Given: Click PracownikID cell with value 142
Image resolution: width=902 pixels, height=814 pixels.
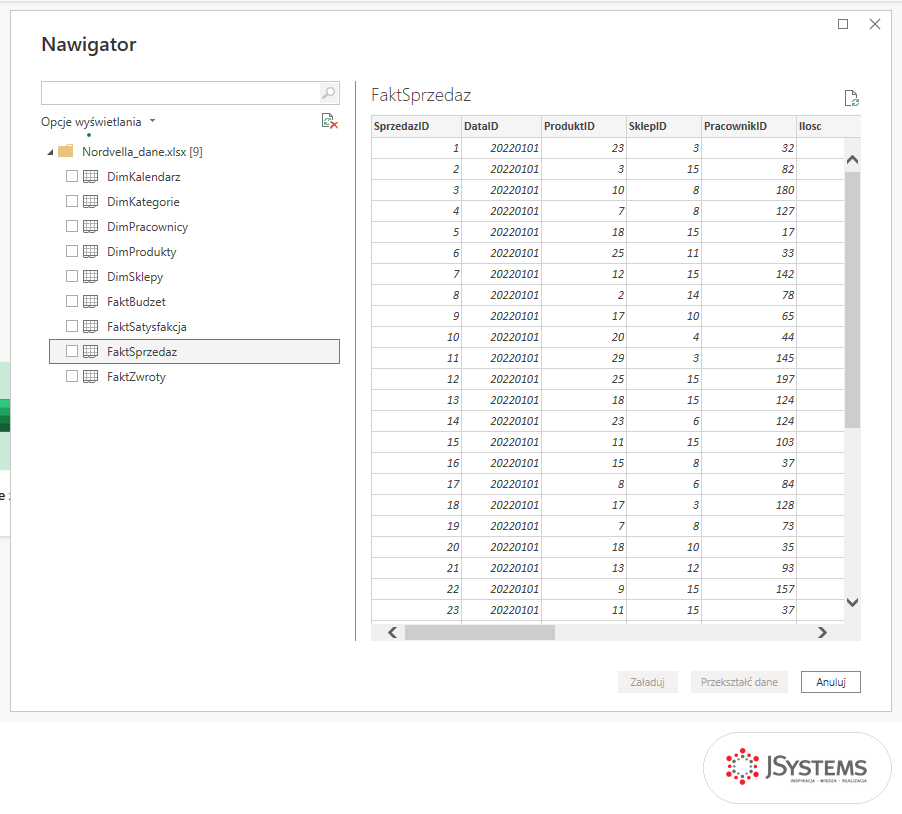Looking at the screenshot, I should tap(749, 274).
